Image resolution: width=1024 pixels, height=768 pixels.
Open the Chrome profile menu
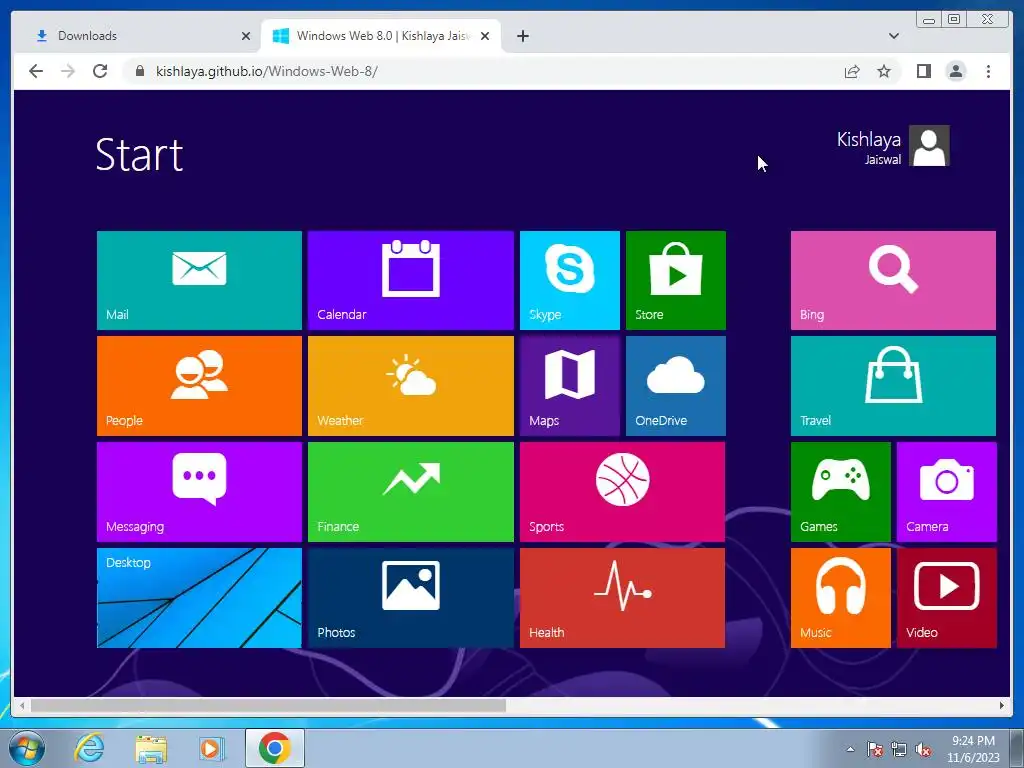(x=955, y=71)
